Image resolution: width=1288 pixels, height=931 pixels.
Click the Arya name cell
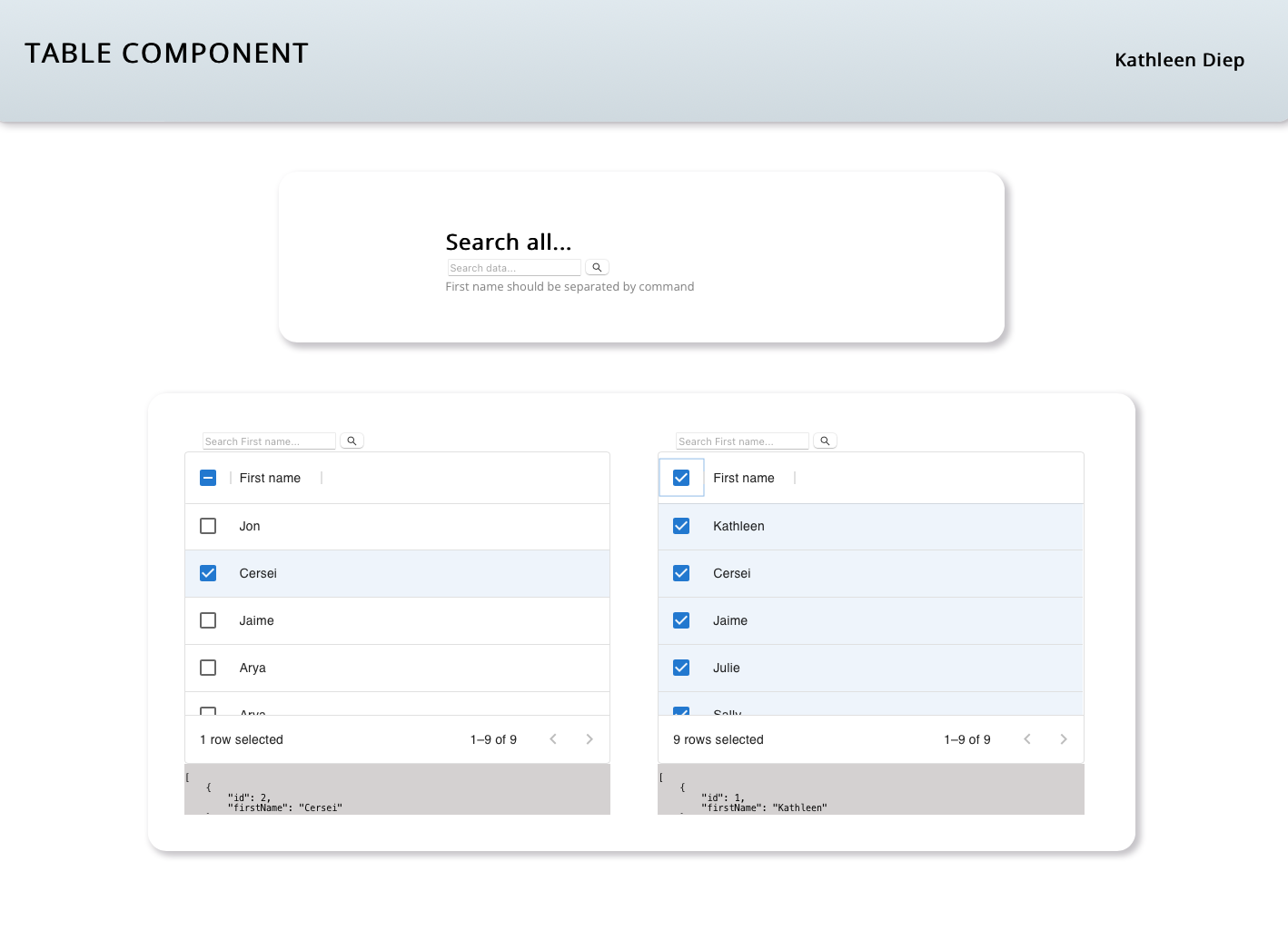253,668
